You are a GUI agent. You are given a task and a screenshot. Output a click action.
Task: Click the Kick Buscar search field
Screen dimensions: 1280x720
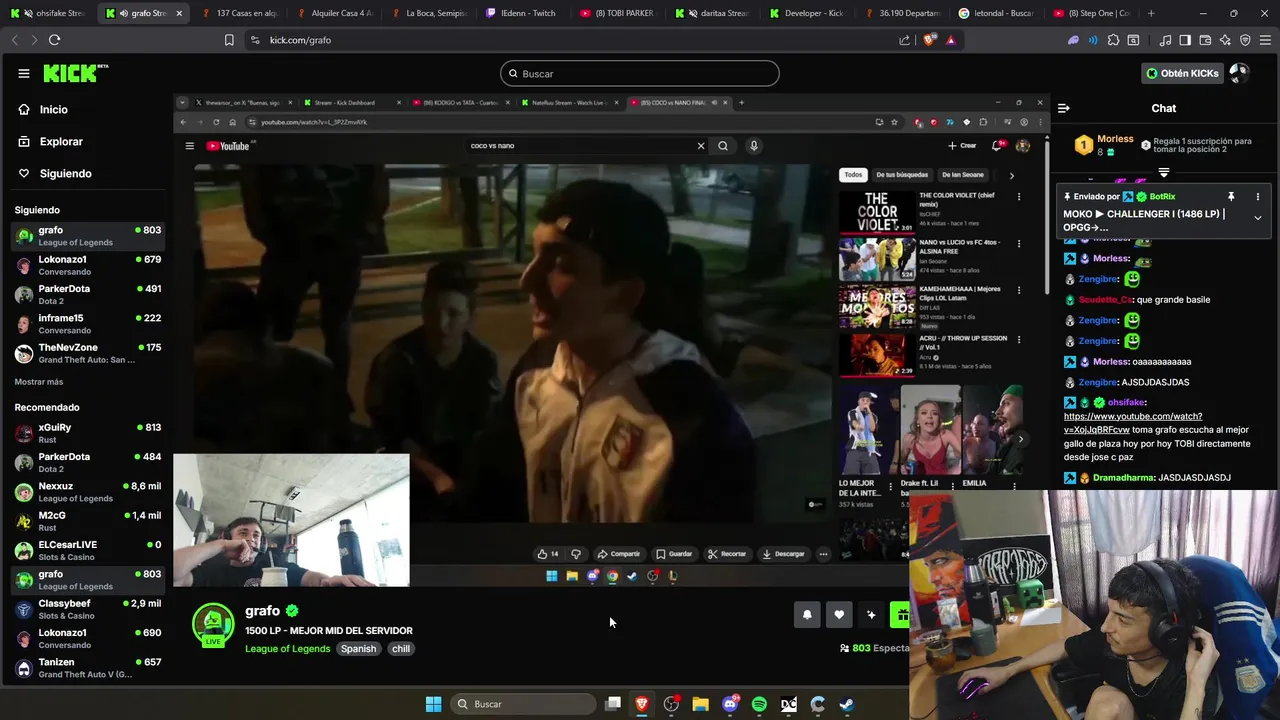pos(640,73)
